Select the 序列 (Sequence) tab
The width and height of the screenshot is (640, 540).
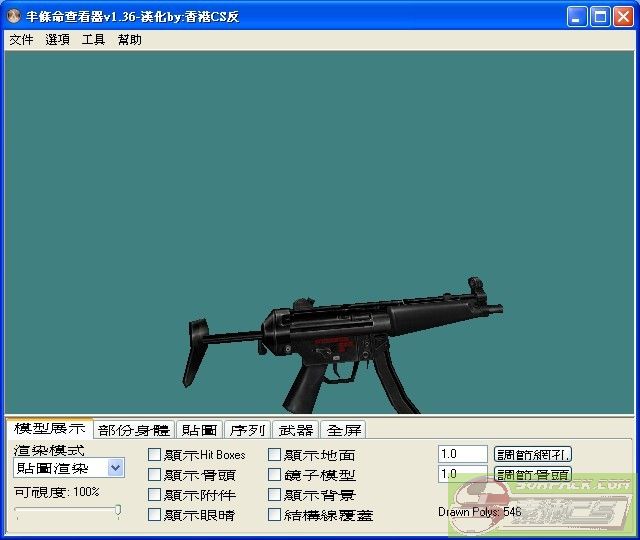(x=247, y=430)
